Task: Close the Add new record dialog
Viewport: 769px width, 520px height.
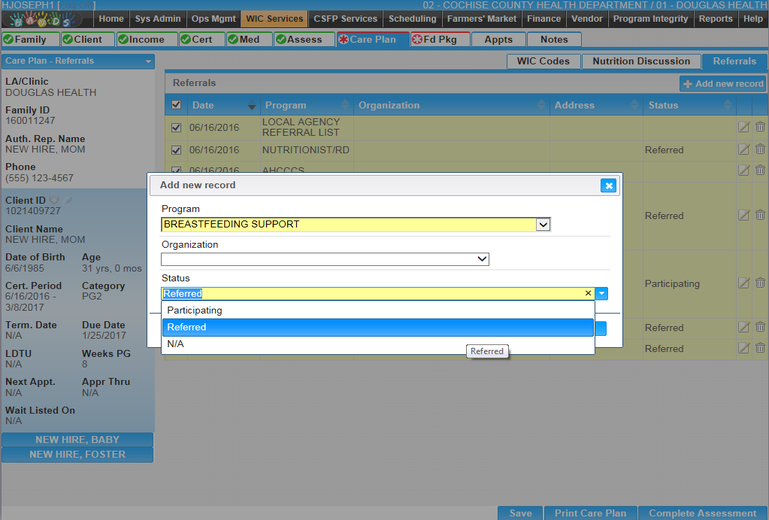Action: 608,185
